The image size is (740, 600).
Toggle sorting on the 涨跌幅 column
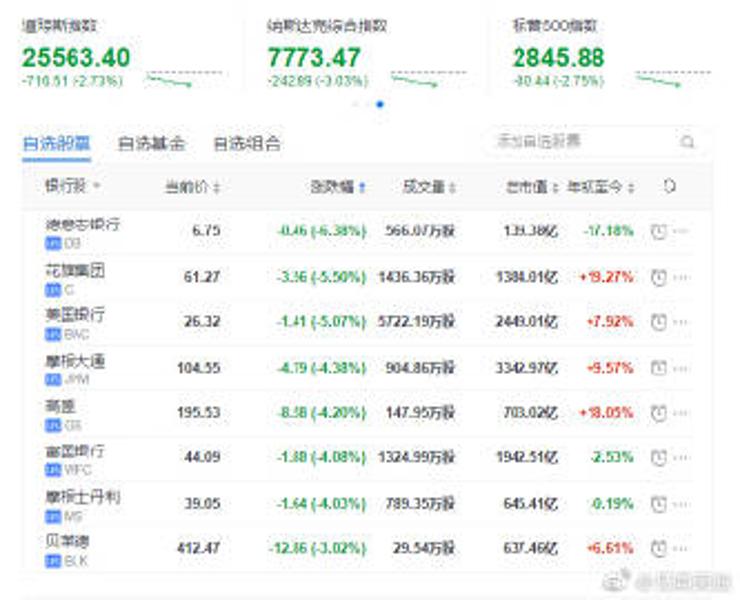pos(338,187)
